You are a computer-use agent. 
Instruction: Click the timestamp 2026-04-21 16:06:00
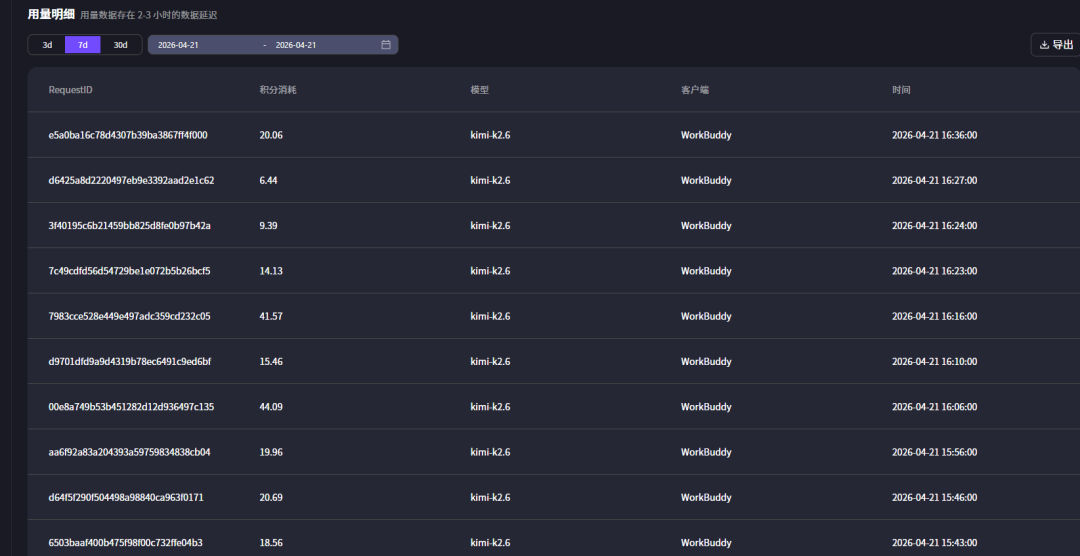(934, 407)
